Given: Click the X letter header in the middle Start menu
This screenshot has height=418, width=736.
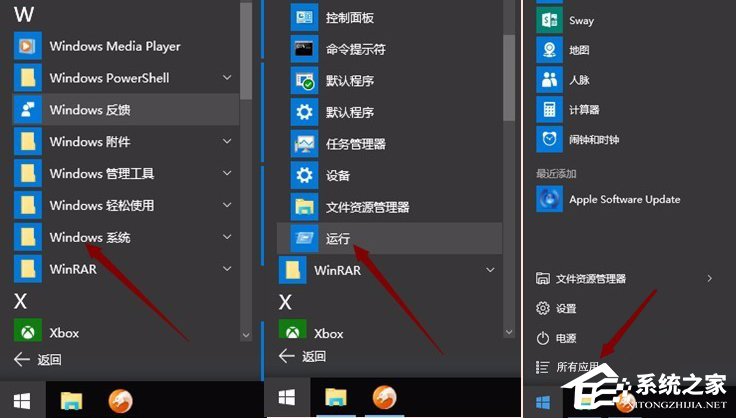Looking at the screenshot, I should pyautogui.click(x=285, y=302).
